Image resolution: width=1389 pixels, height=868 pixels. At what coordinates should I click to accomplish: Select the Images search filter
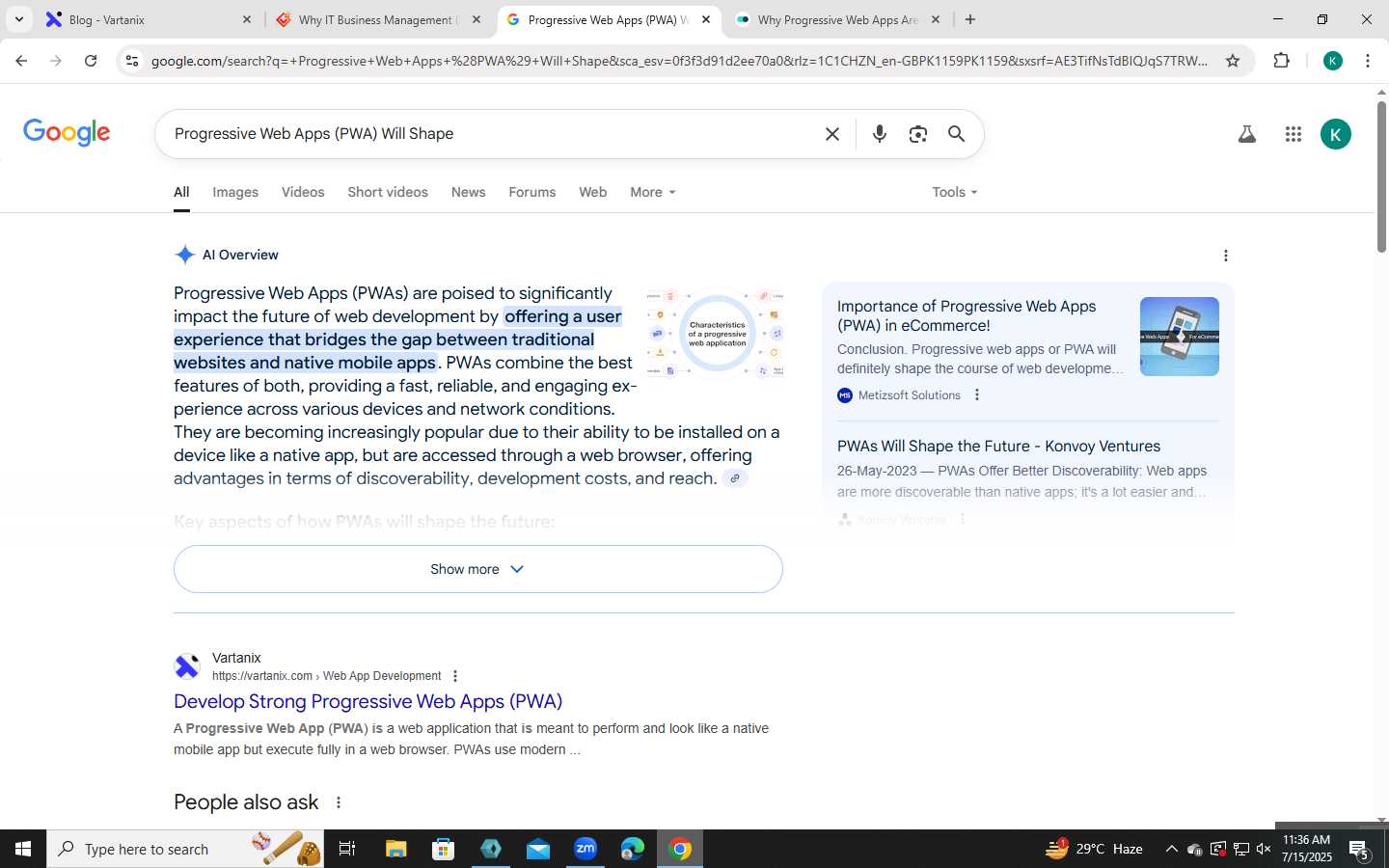point(235,192)
